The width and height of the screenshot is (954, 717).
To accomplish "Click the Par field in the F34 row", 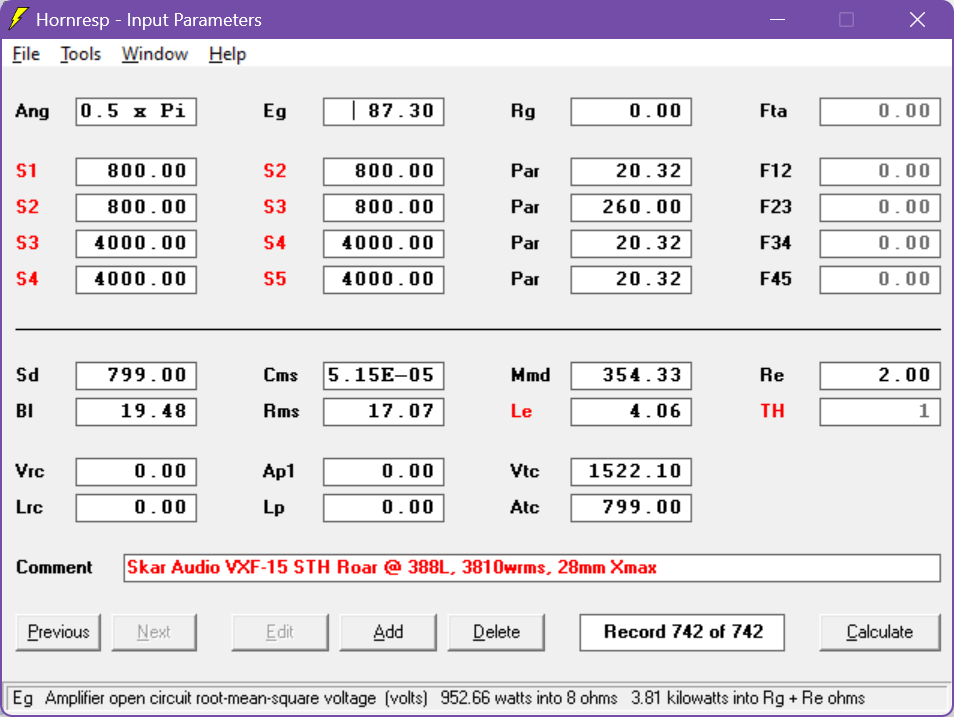I will pos(631,243).
